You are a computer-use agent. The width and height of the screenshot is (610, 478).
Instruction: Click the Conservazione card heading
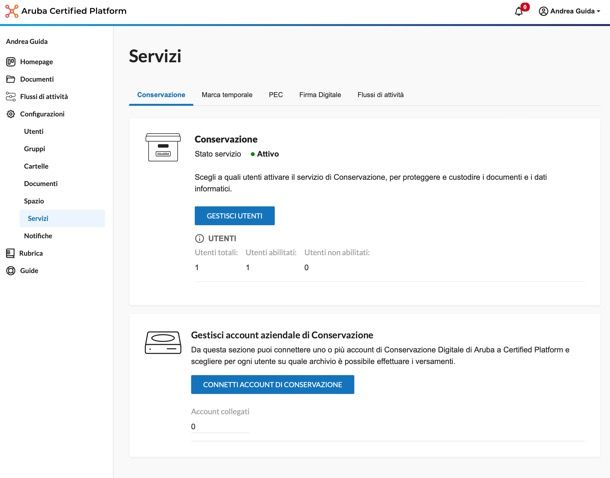pyautogui.click(x=226, y=139)
